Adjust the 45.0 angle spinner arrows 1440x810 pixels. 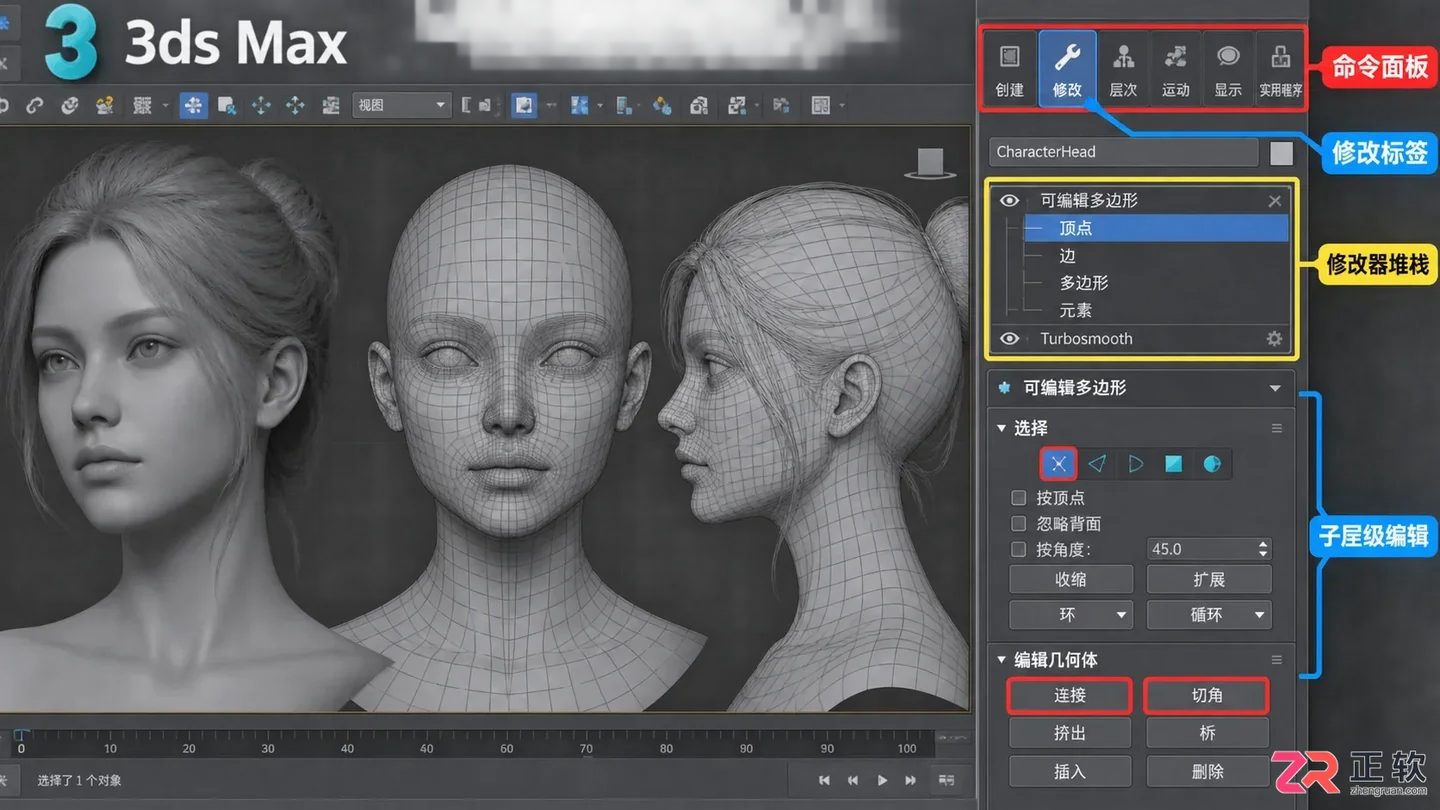coord(1263,549)
